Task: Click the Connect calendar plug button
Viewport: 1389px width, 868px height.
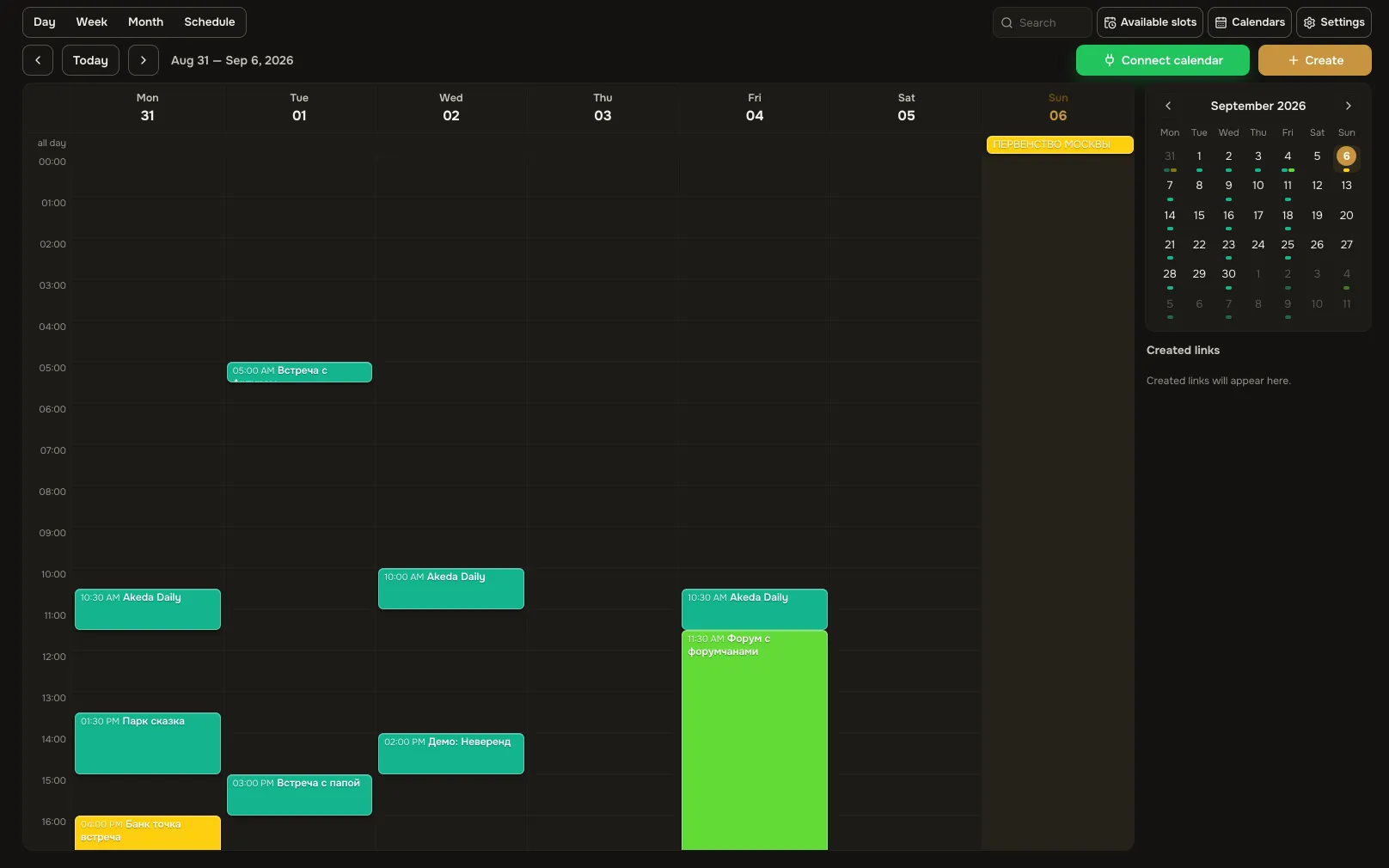Action: point(1163,60)
